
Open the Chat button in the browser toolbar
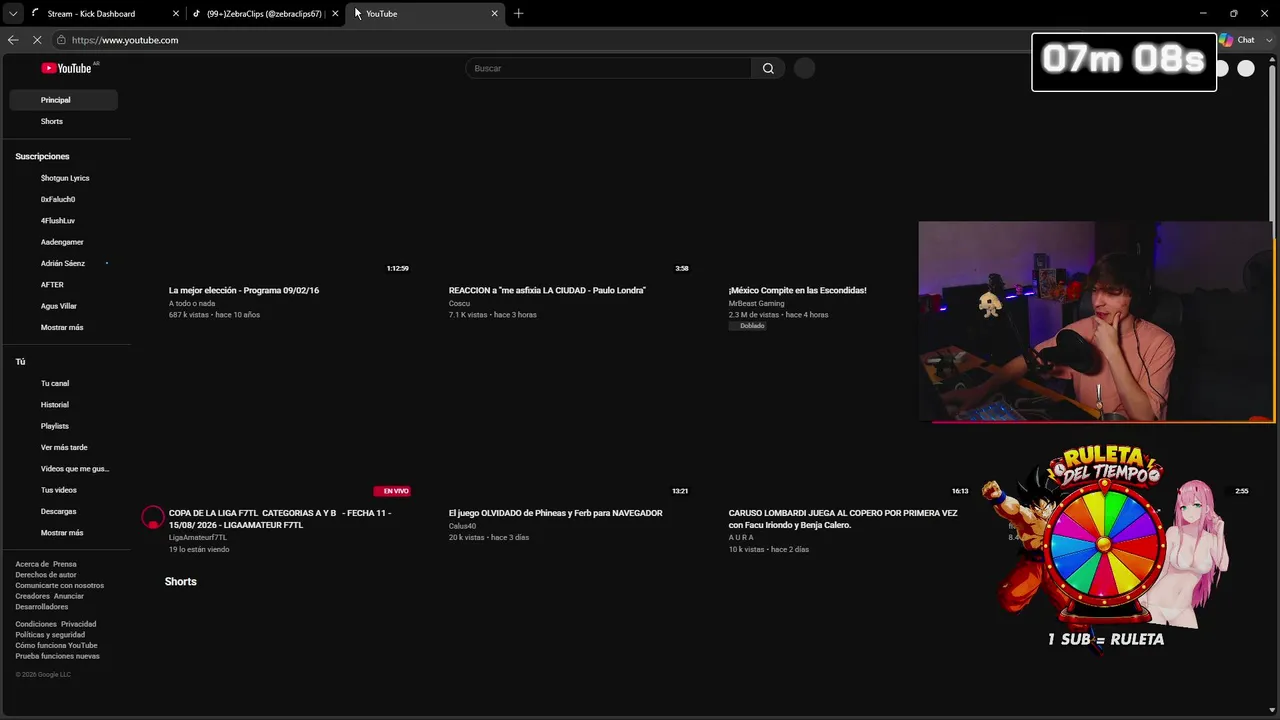pos(1238,40)
